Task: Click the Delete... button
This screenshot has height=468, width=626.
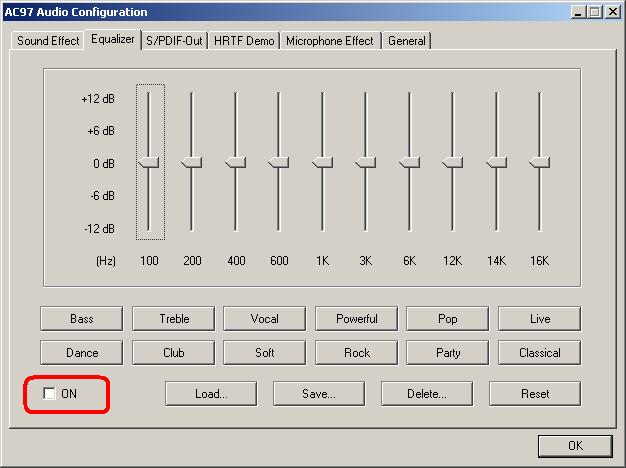Action: (x=426, y=394)
